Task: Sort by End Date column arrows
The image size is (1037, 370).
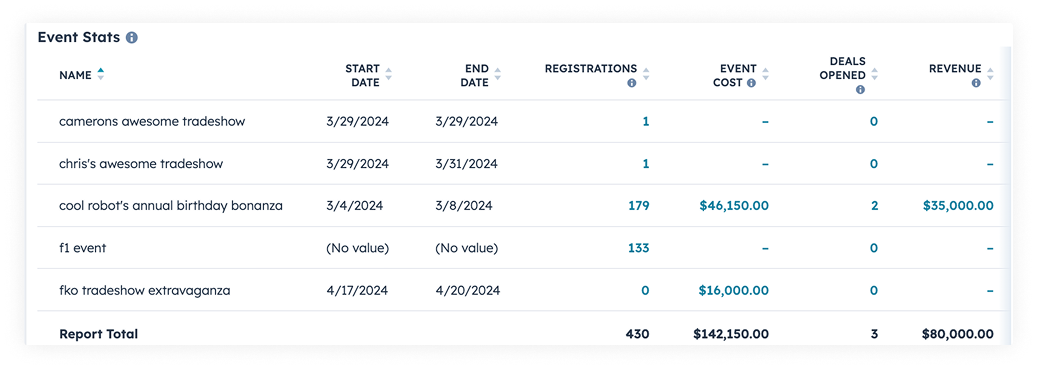Action: click(x=497, y=74)
